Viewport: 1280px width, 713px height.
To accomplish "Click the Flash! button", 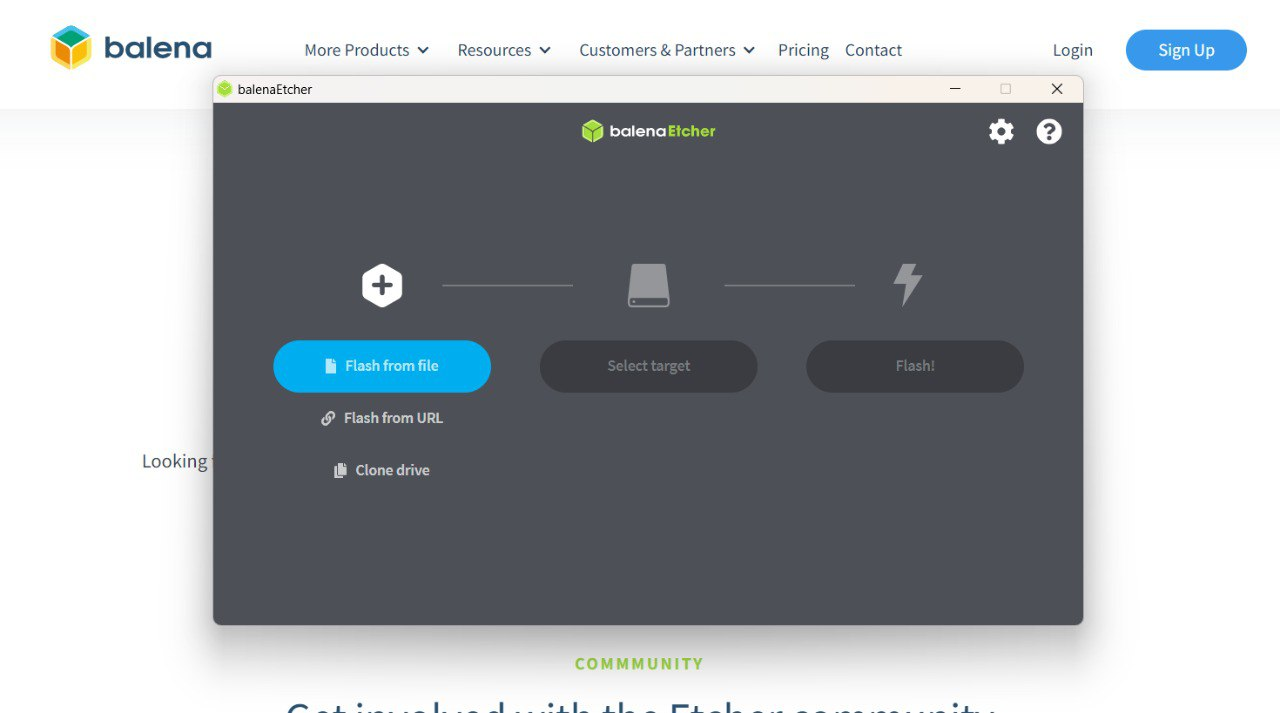I will point(915,366).
